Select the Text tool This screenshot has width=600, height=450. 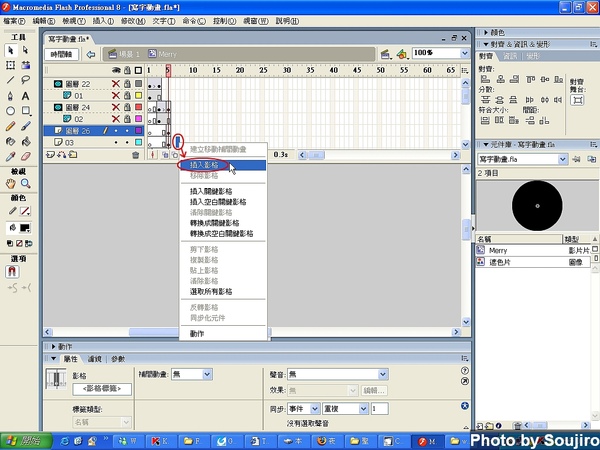click(26, 96)
